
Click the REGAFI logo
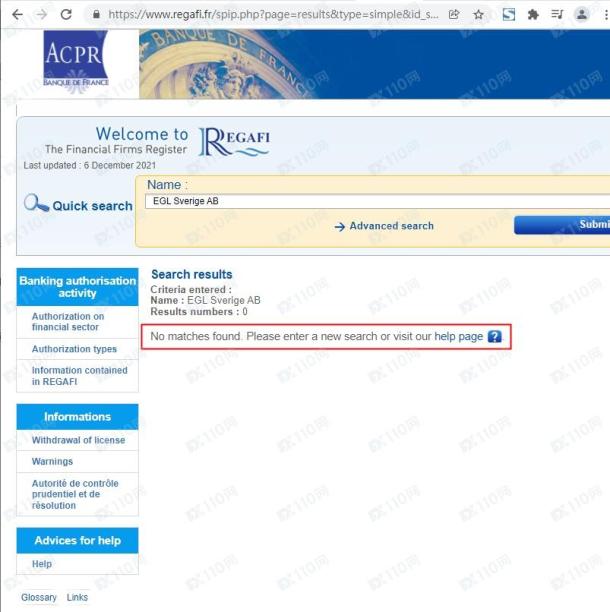(235, 142)
